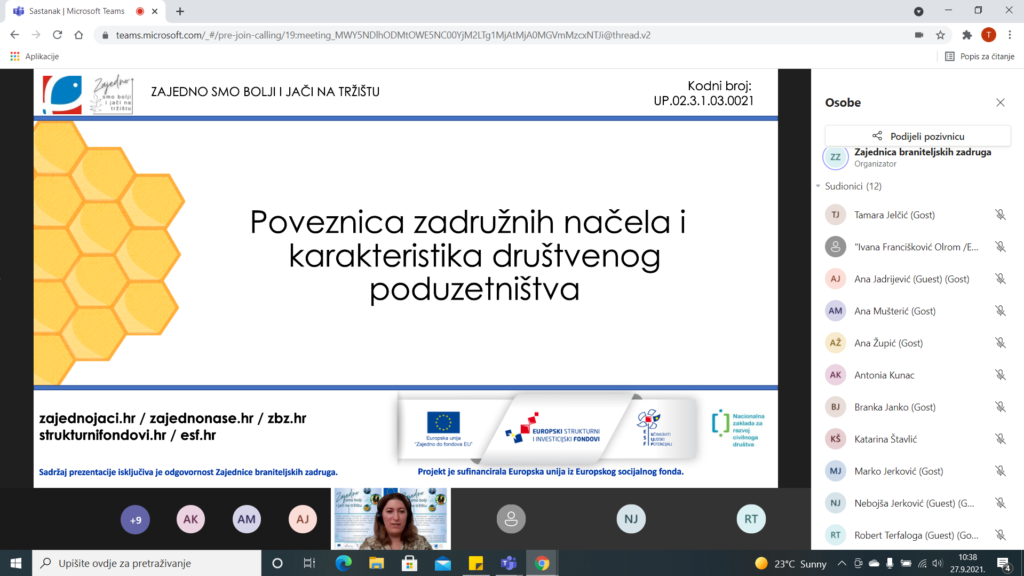The image size is (1024, 576).
Task: Toggle mute icon for Tamara Jelčić
Action: (1000, 215)
